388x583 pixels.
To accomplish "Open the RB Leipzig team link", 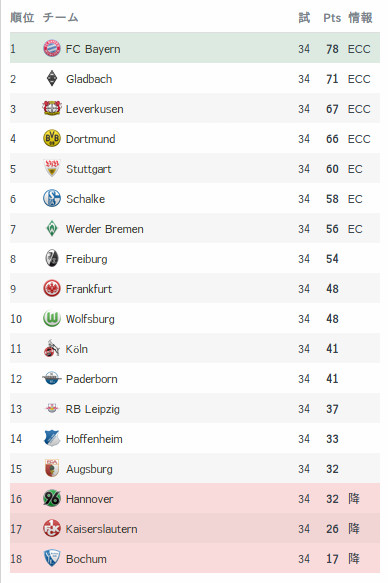I will [x=93, y=409].
